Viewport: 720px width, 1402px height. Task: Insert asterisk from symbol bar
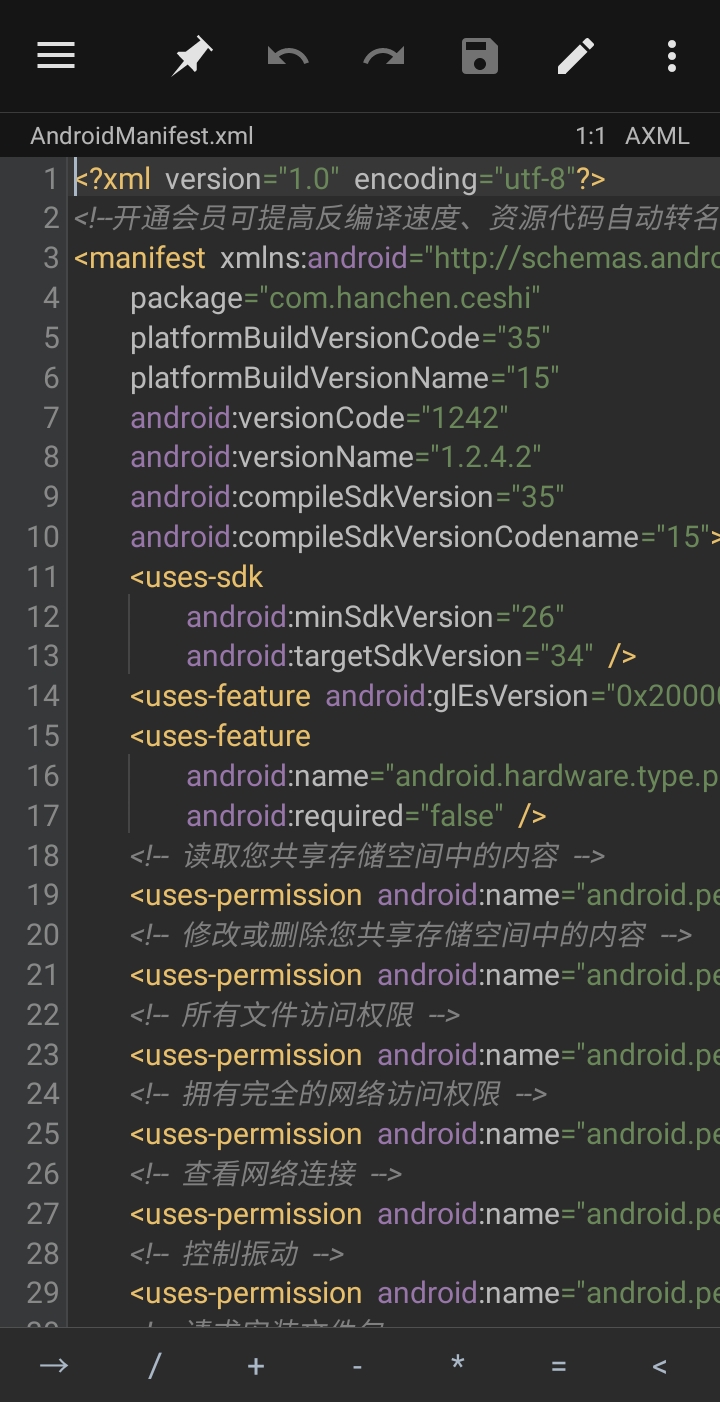[458, 1365]
